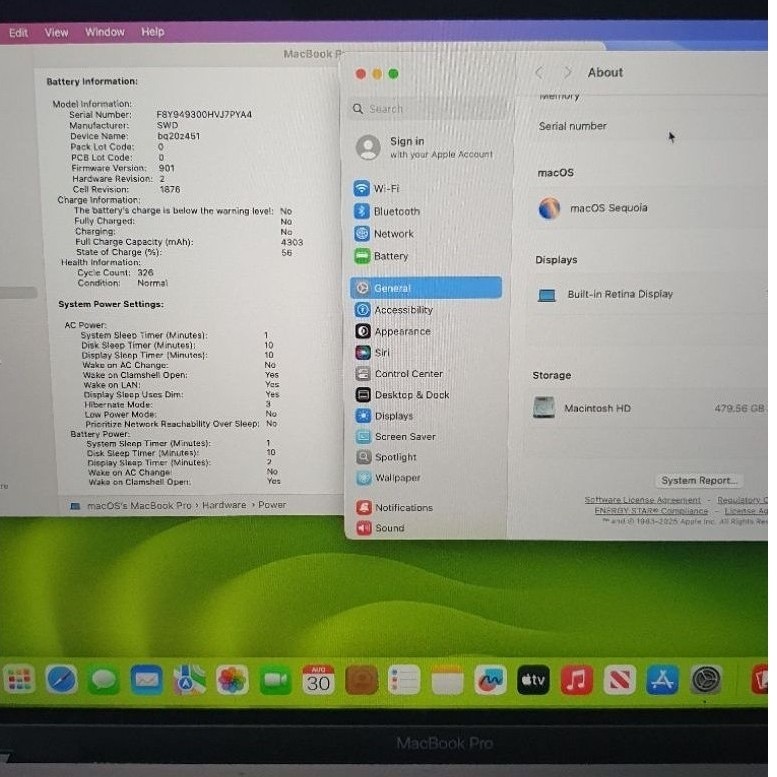Open Notifications settings
Image resolution: width=777 pixels, height=777 pixels.
pyautogui.click(x=395, y=508)
